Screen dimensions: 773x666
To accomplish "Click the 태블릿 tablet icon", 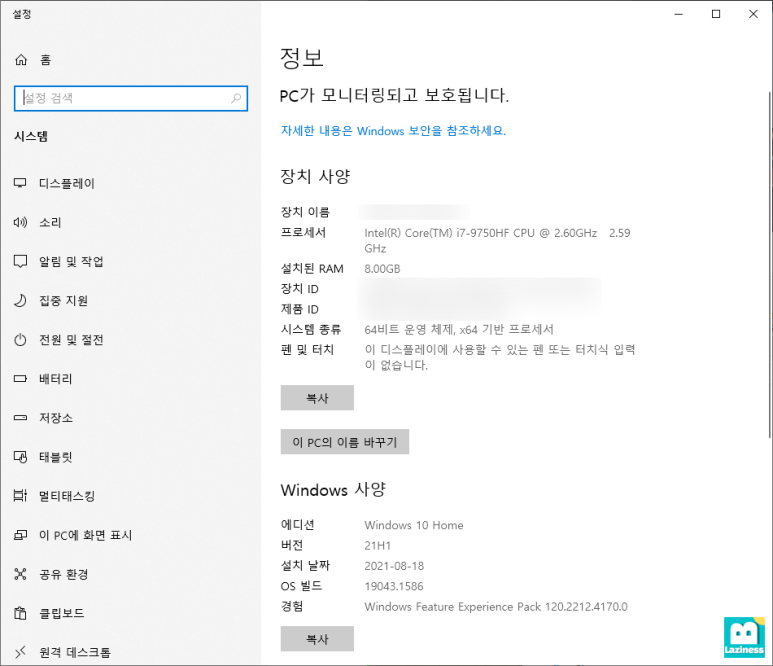I will (x=20, y=457).
